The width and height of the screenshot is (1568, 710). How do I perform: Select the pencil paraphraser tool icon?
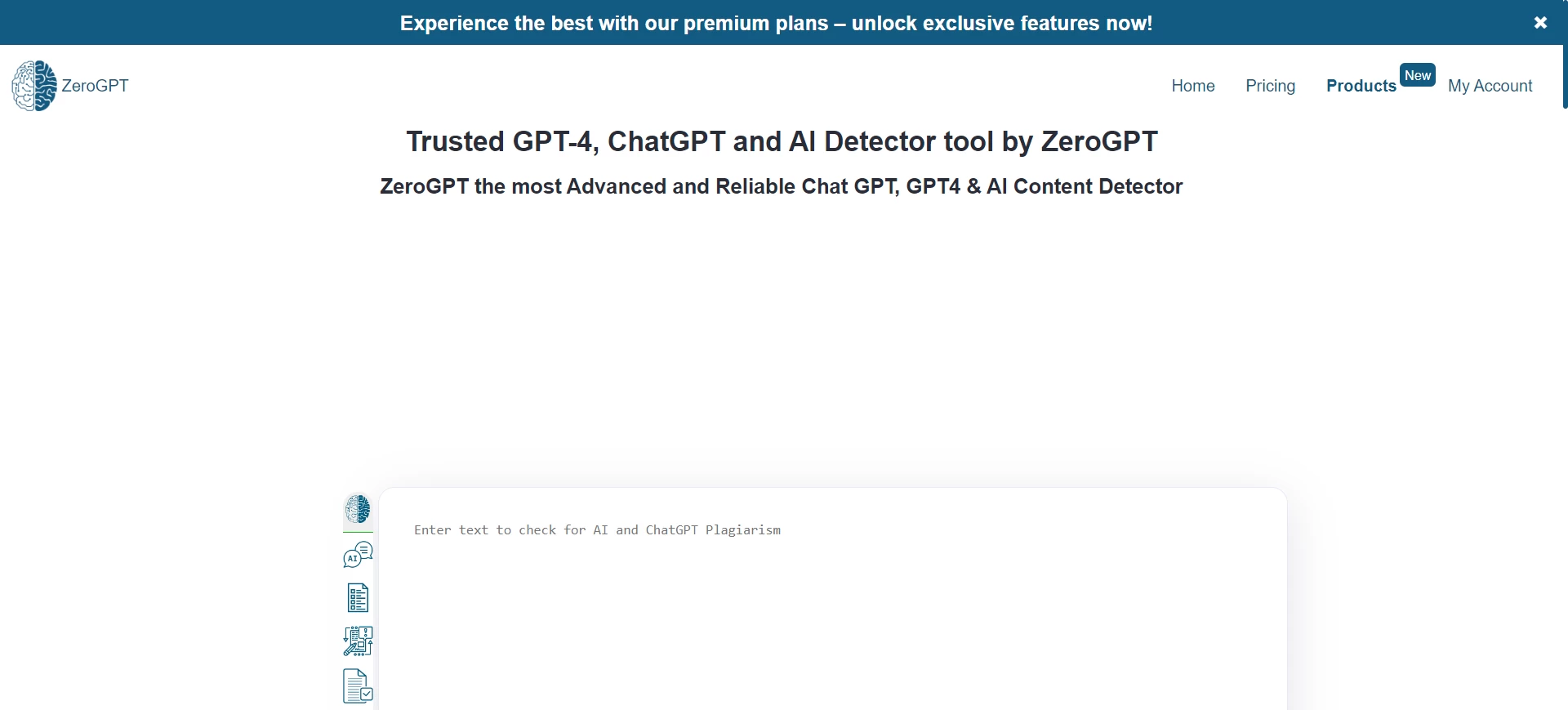coord(358,641)
